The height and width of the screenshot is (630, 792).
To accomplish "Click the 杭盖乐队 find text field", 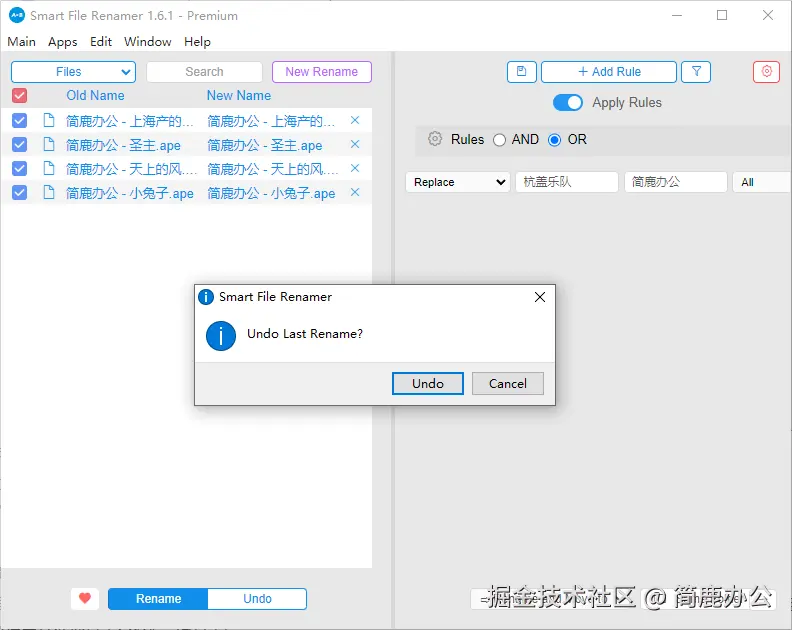I will pos(567,182).
